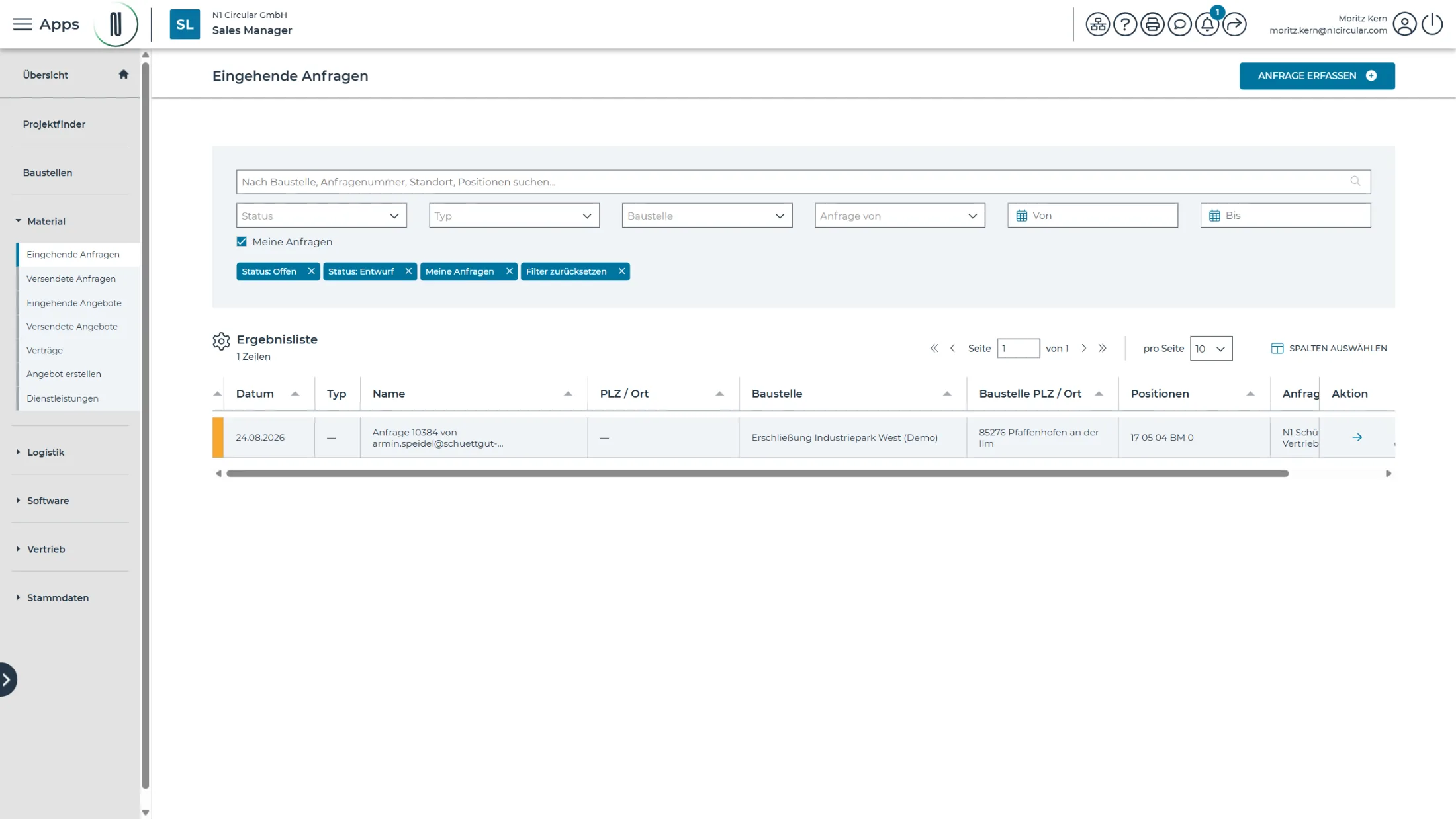Click the power logout icon
The width and height of the screenshot is (1456, 819).
coord(1432,24)
